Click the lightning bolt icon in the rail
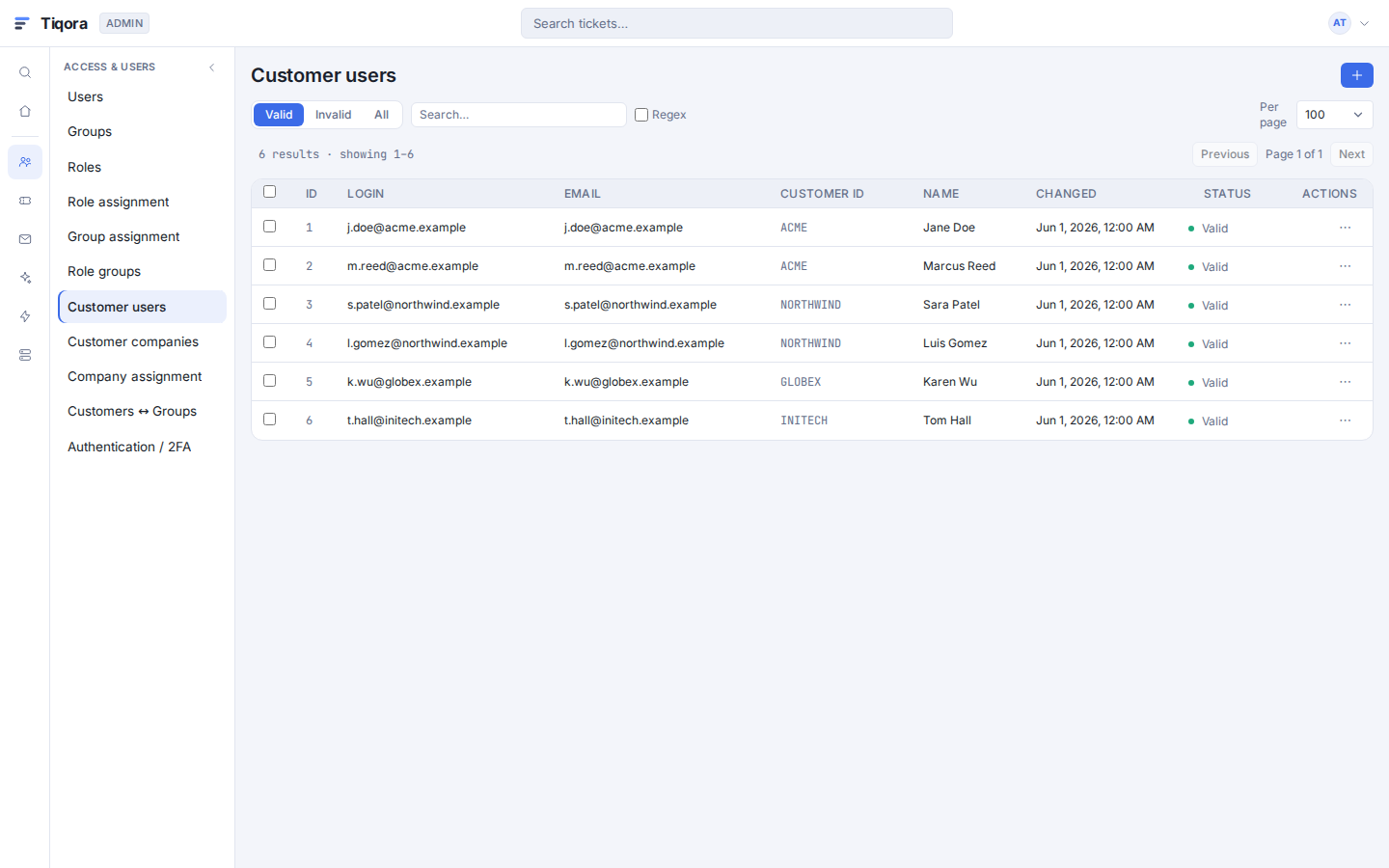The width and height of the screenshot is (1389, 868). pyautogui.click(x=25, y=316)
